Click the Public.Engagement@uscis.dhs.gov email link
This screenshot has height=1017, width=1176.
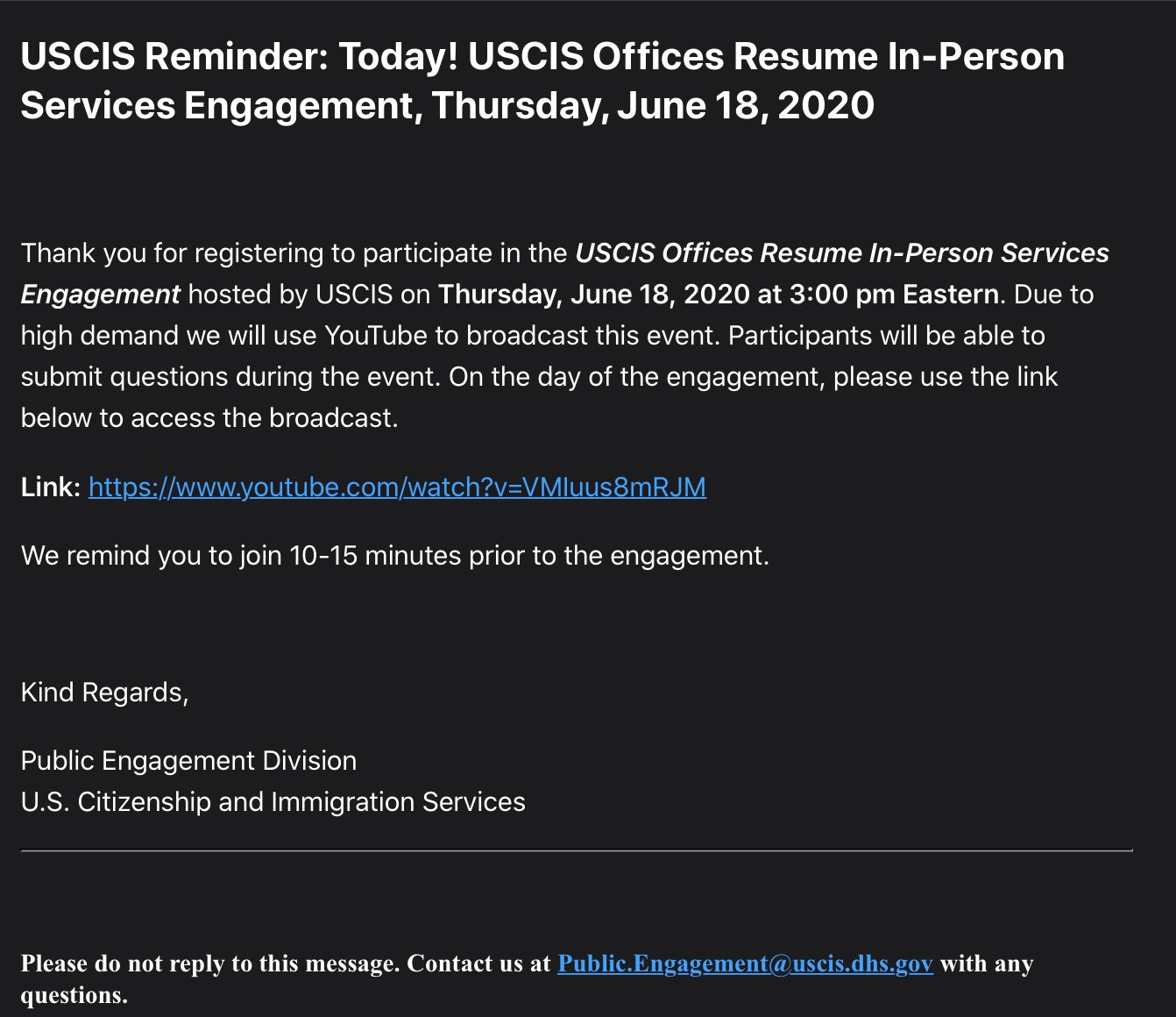click(745, 964)
